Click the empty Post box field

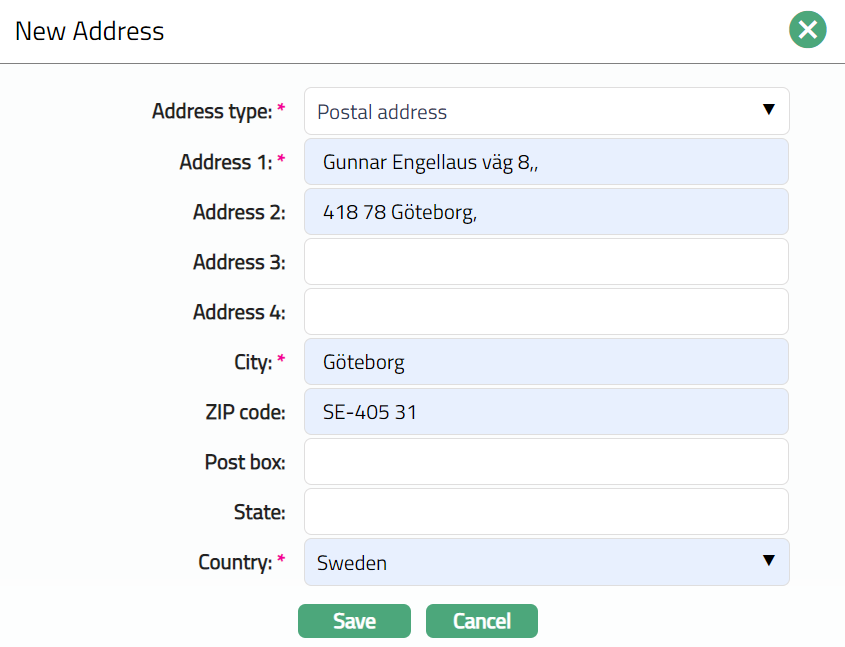546,462
